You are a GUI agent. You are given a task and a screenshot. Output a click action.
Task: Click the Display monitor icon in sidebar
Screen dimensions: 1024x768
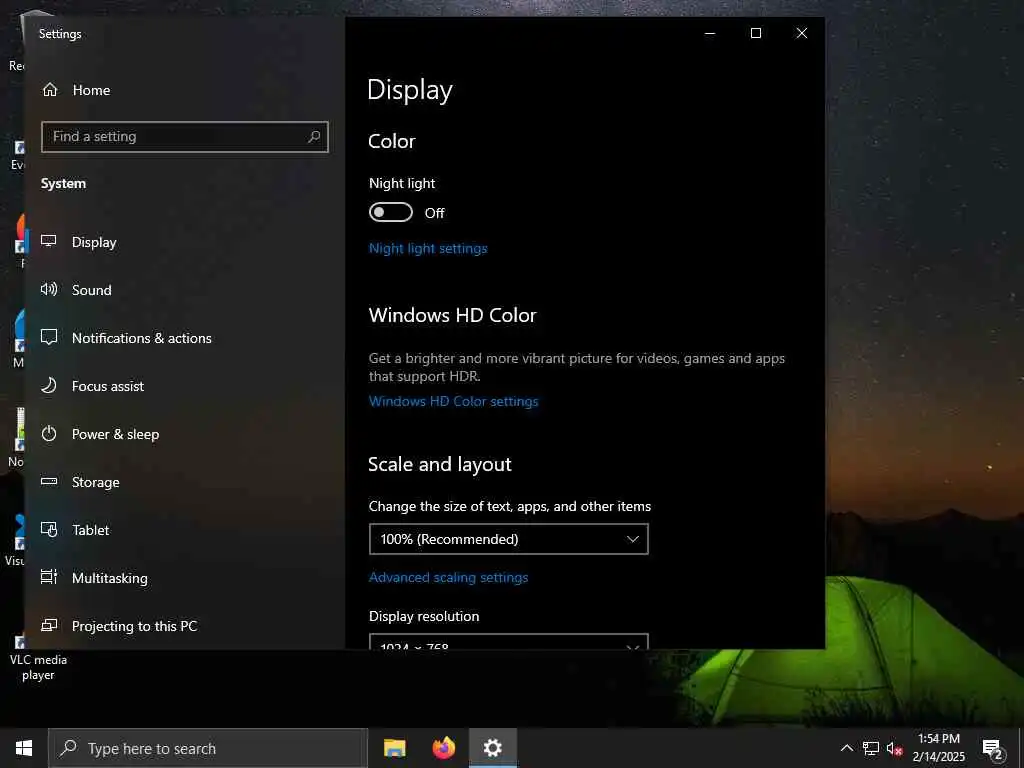click(x=49, y=241)
